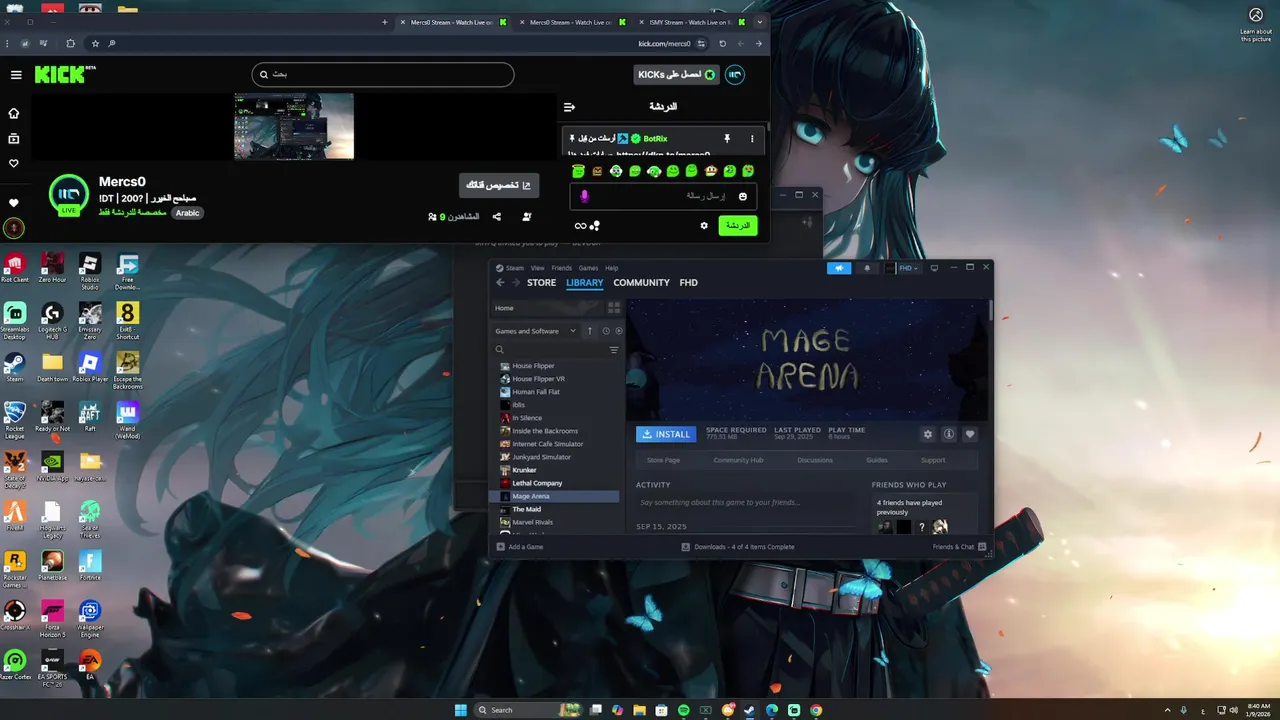
Task: Go back in Steam navigation
Action: click(501, 283)
